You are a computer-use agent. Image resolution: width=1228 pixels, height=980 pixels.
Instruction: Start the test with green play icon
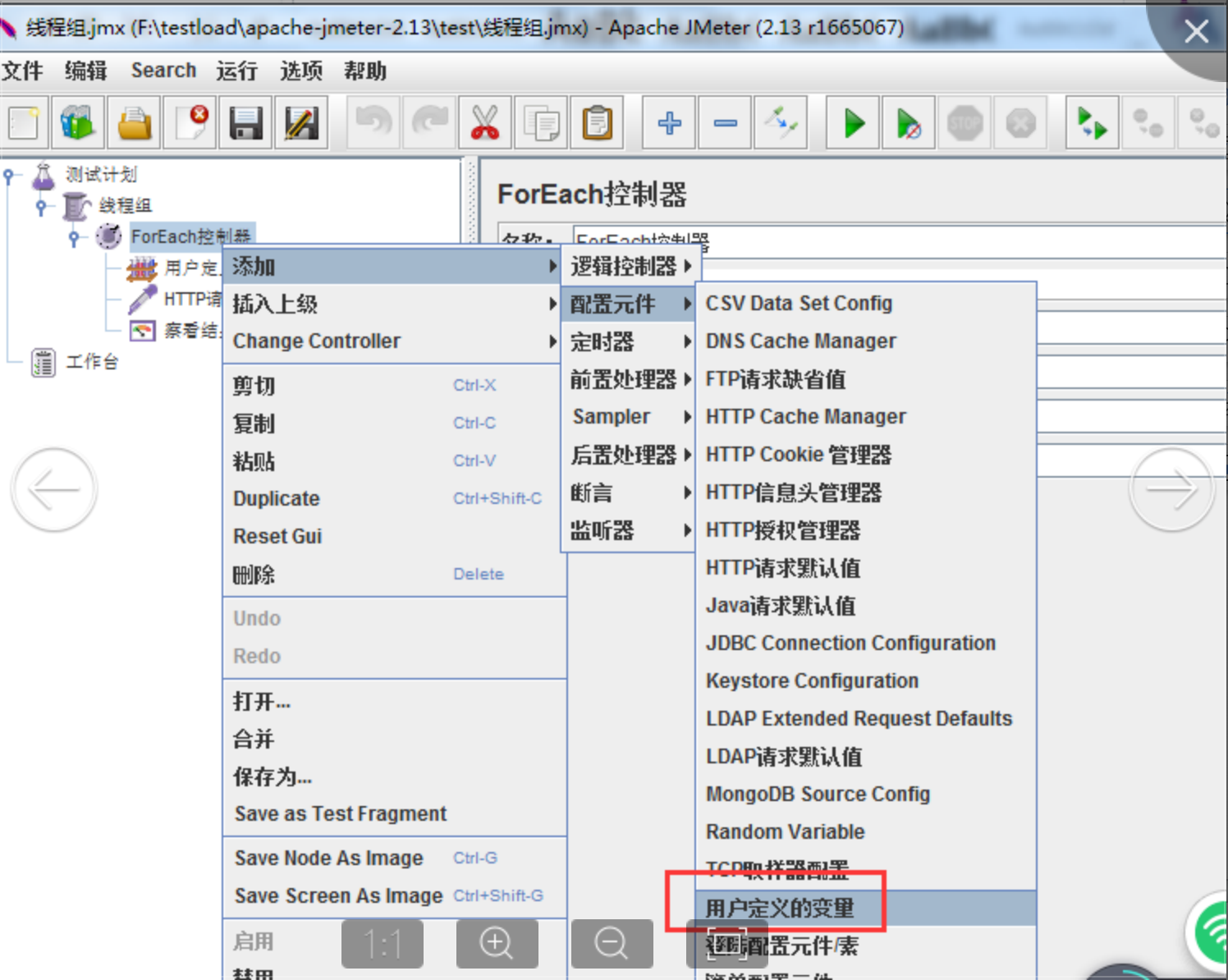click(853, 123)
